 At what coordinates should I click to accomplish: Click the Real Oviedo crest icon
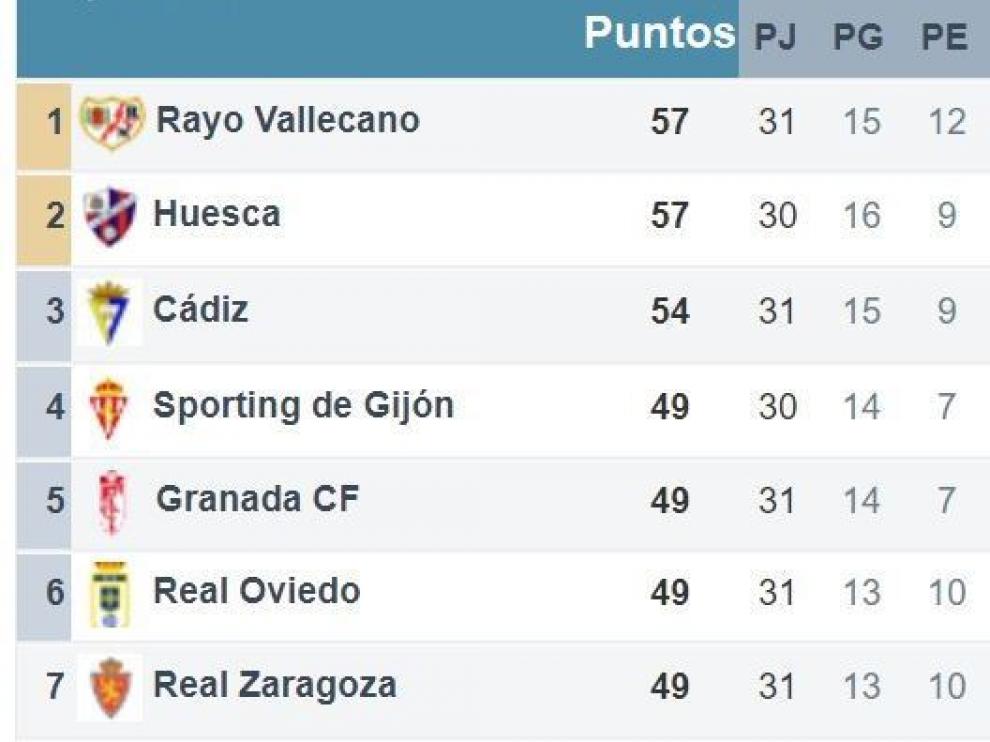point(110,595)
